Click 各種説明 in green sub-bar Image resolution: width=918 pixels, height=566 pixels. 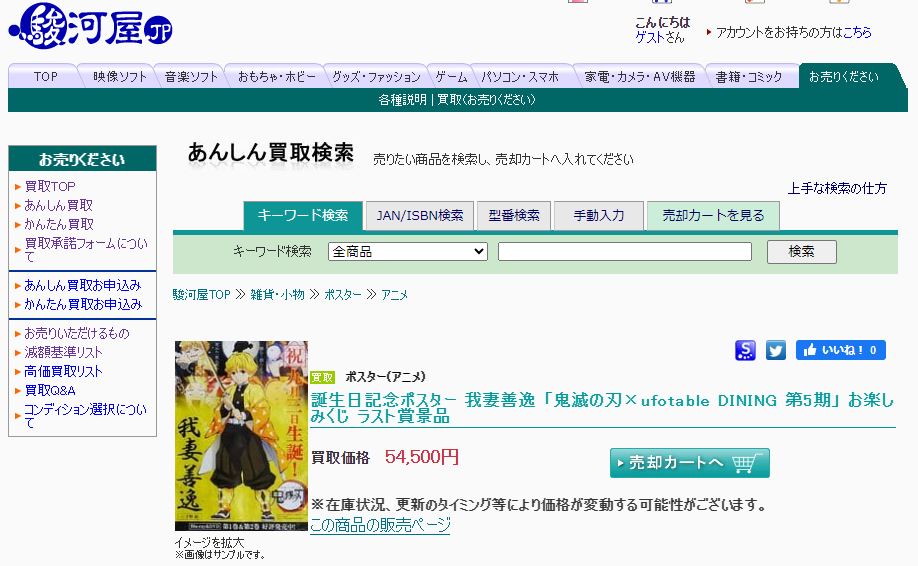click(x=402, y=100)
